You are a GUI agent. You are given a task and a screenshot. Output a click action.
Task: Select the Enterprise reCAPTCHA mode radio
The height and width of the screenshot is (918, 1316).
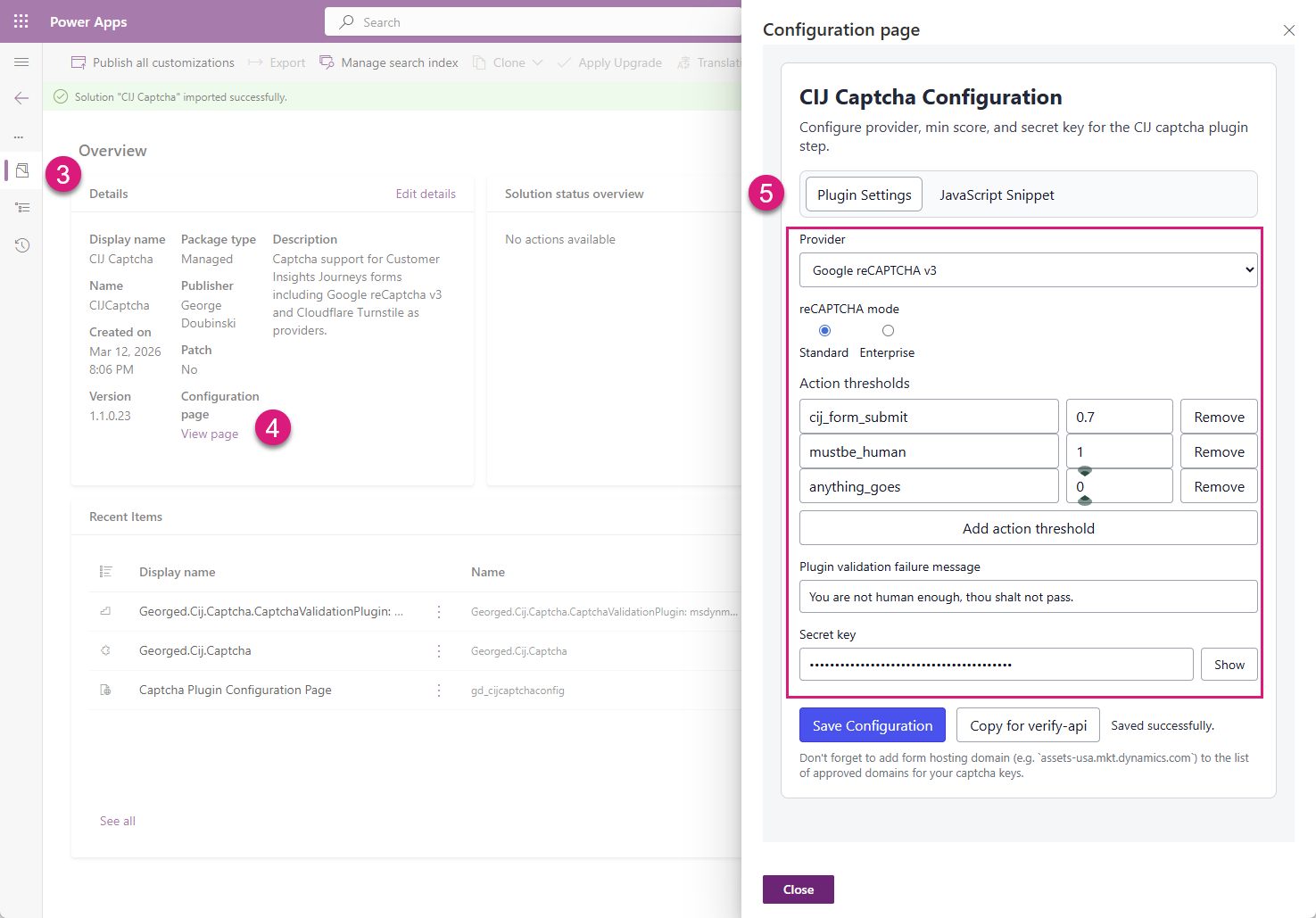[x=888, y=331]
